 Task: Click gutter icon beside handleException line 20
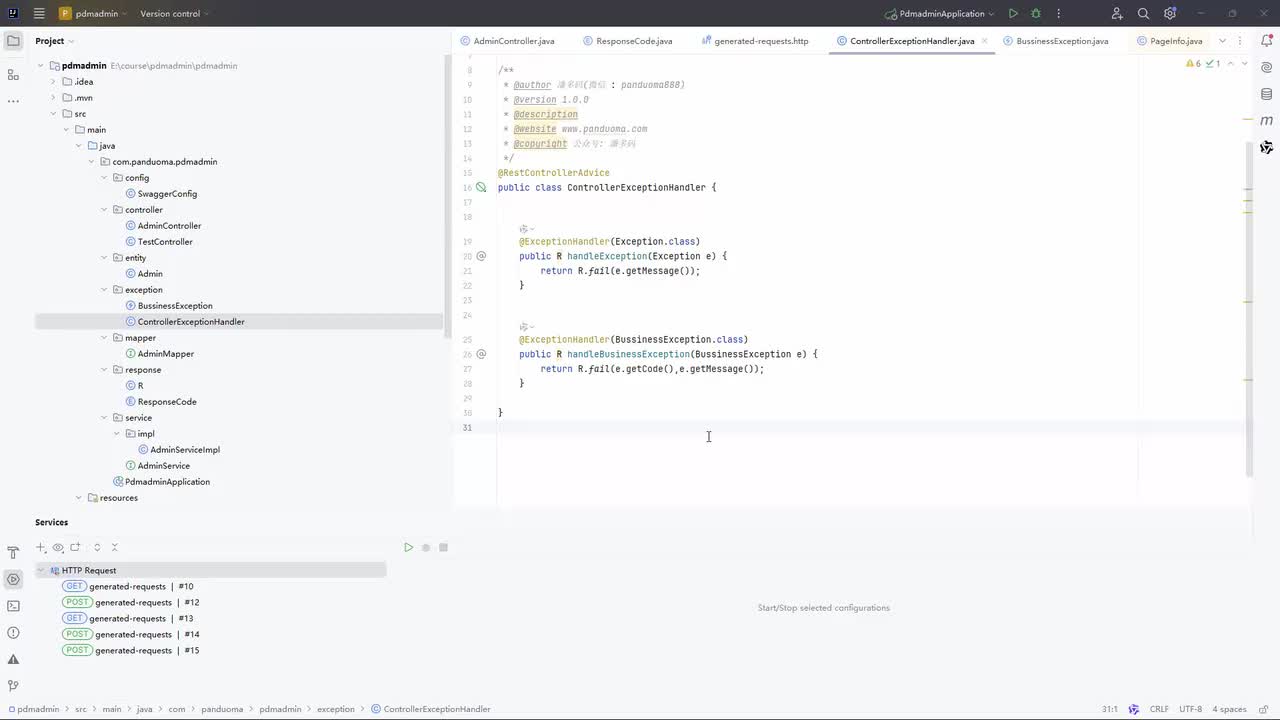[481, 256]
